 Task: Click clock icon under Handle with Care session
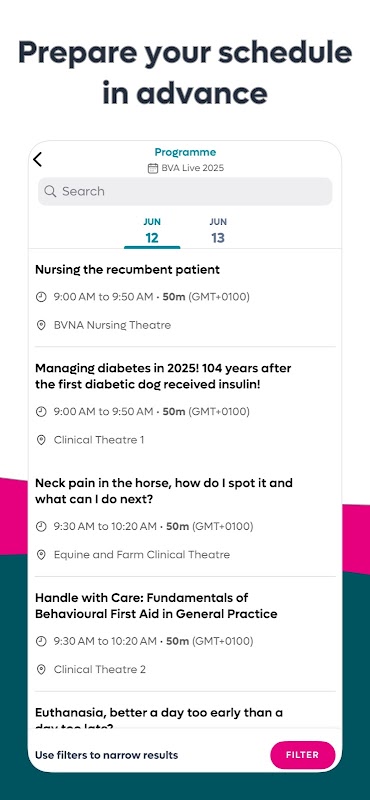click(x=41, y=641)
